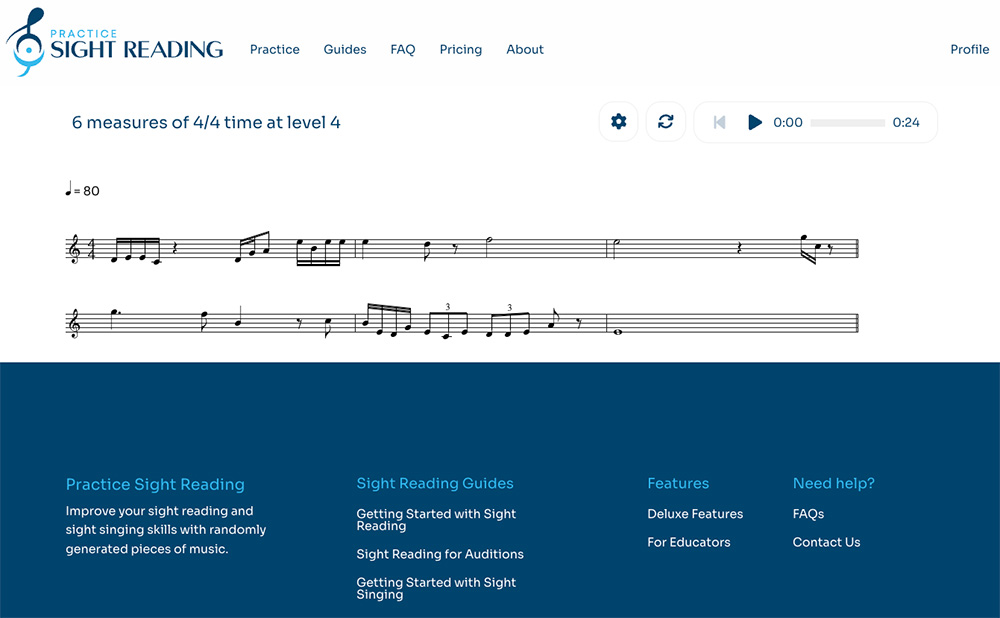Open your Profile
Screen dimensions: 1000x618
[969, 49]
